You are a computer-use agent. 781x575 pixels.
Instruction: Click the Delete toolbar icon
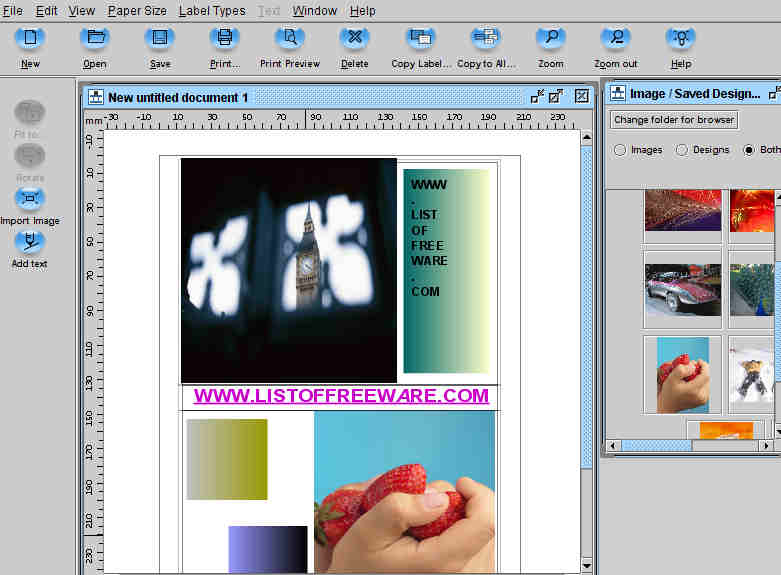(355, 39)
